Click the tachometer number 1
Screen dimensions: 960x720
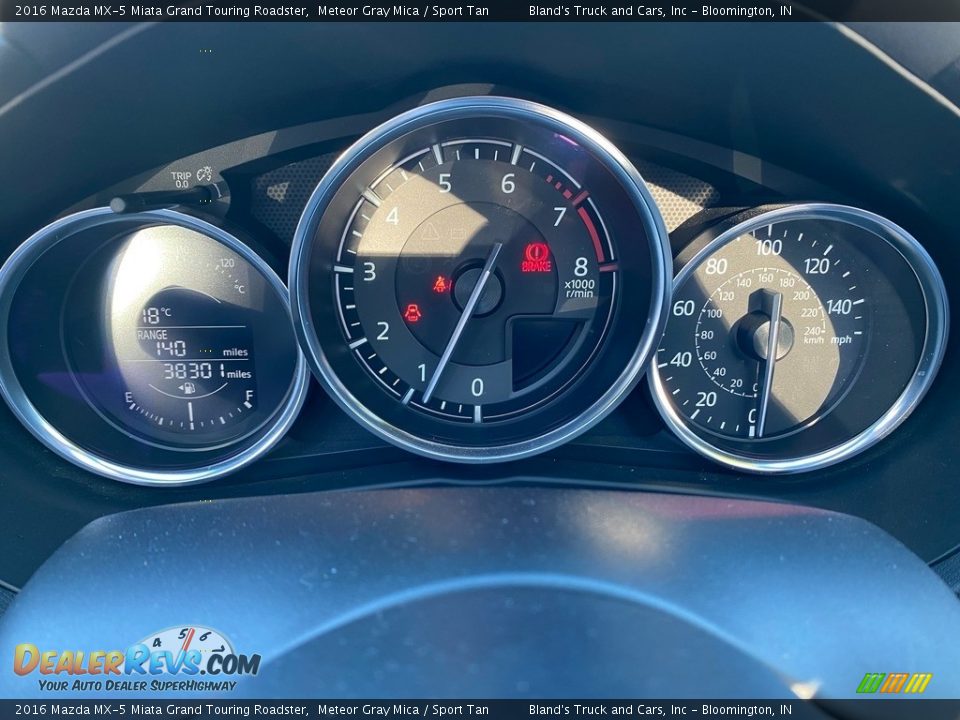pos(421,372)
